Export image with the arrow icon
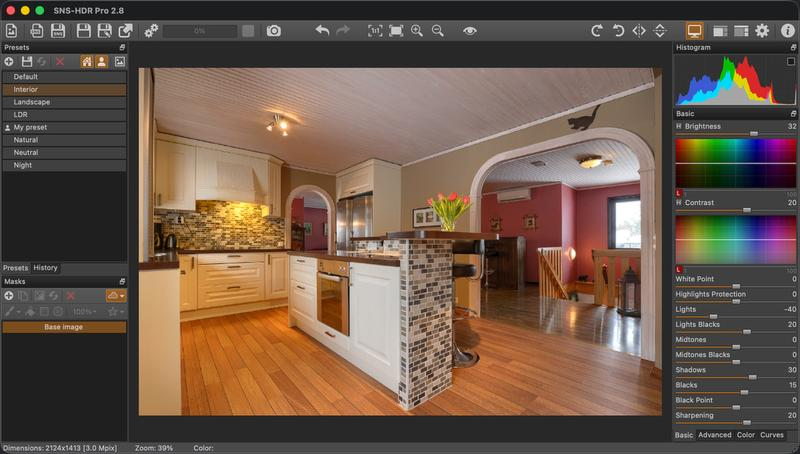The width and height of the screenshot is (800, 454). pos(126,31)
